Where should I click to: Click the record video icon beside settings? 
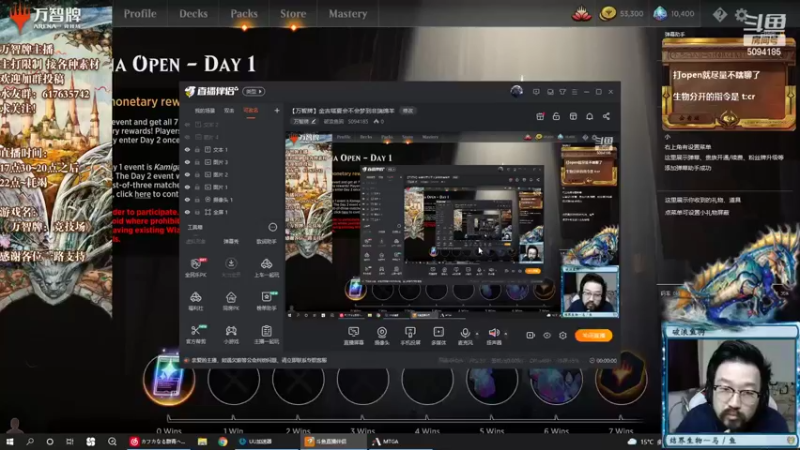(531, 335)
